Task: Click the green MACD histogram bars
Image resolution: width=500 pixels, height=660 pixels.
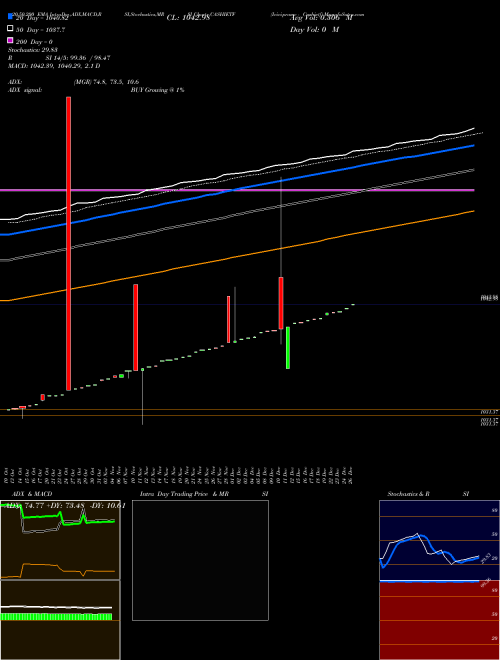Action: [56, 617]
